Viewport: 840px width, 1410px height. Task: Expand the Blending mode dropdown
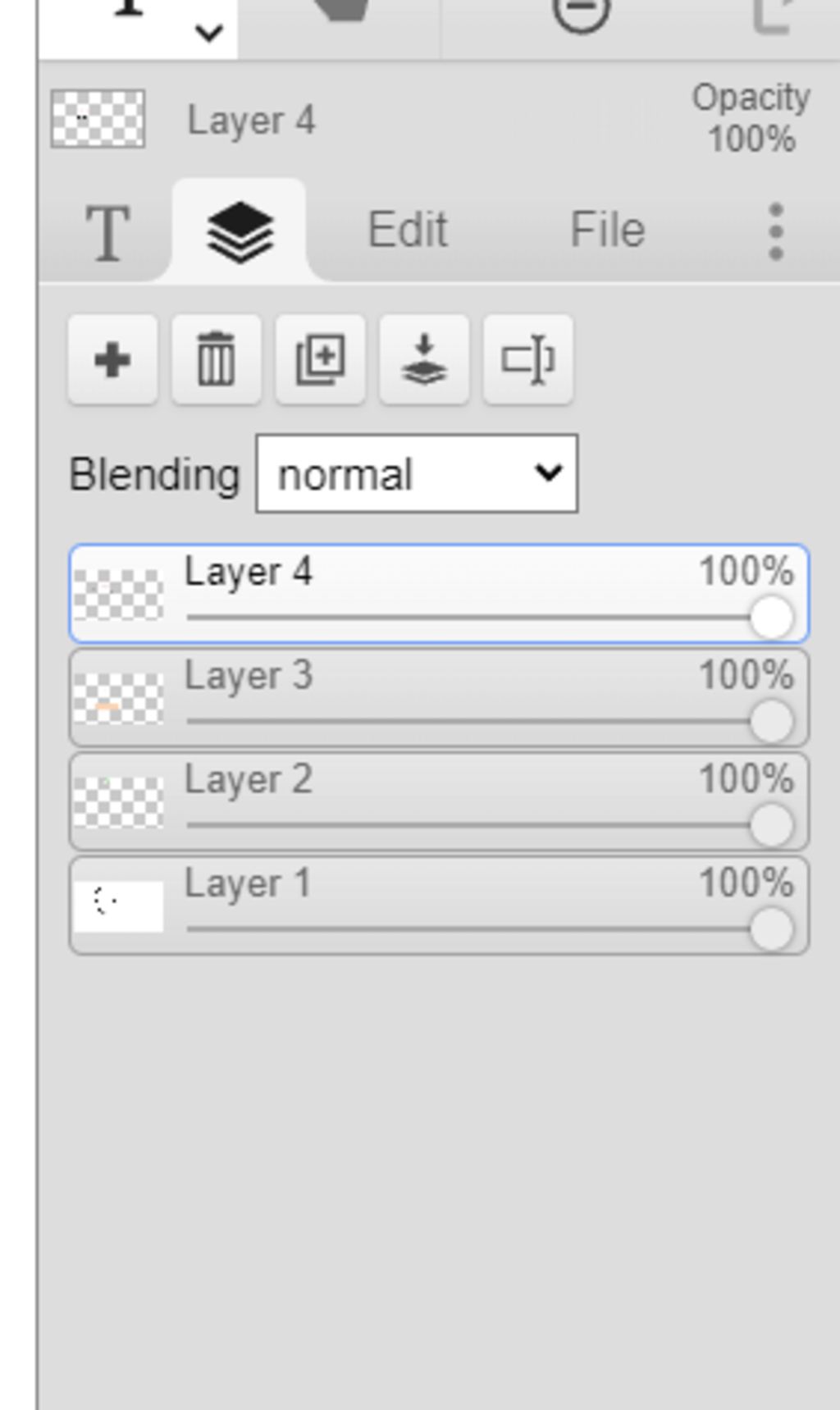point(417,474)
